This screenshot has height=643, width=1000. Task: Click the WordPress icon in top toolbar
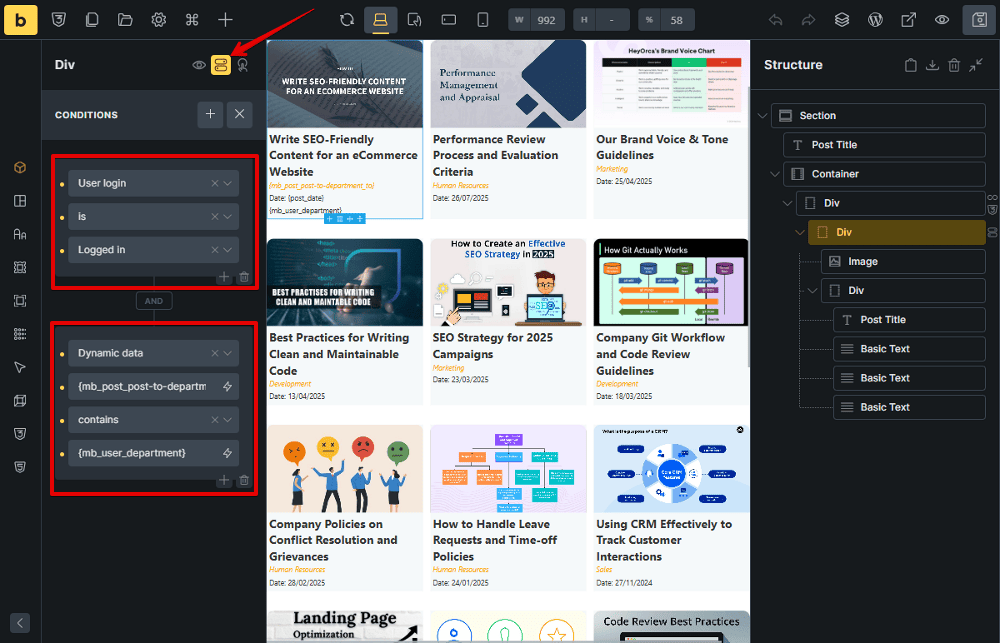tap(875, 20)
